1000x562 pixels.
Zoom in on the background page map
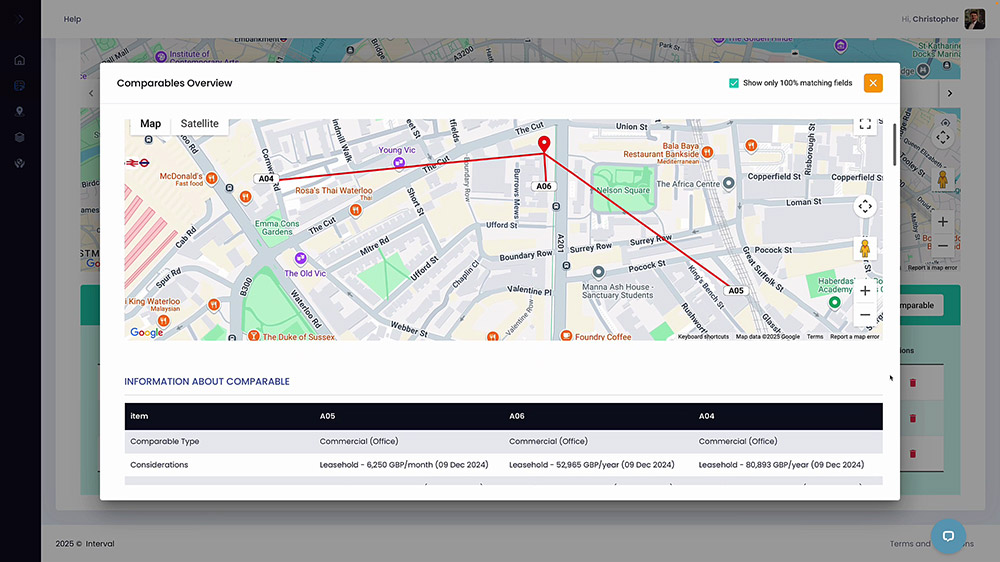pos(943,222)
